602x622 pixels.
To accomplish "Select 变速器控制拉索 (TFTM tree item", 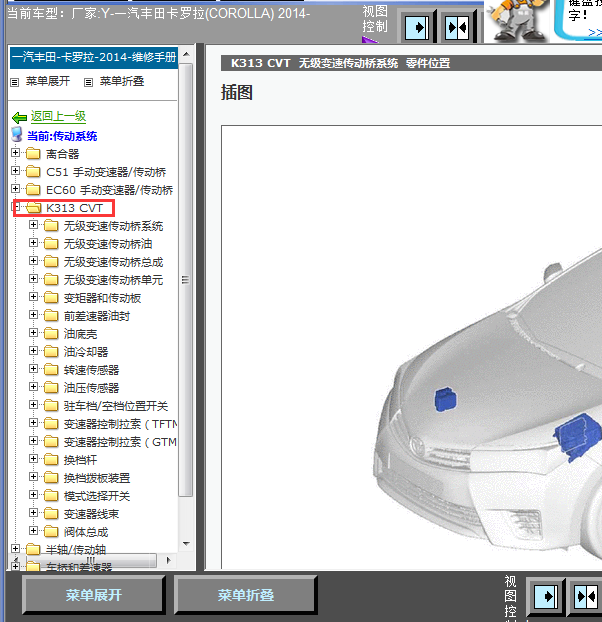I will click(x=121, y=424).
